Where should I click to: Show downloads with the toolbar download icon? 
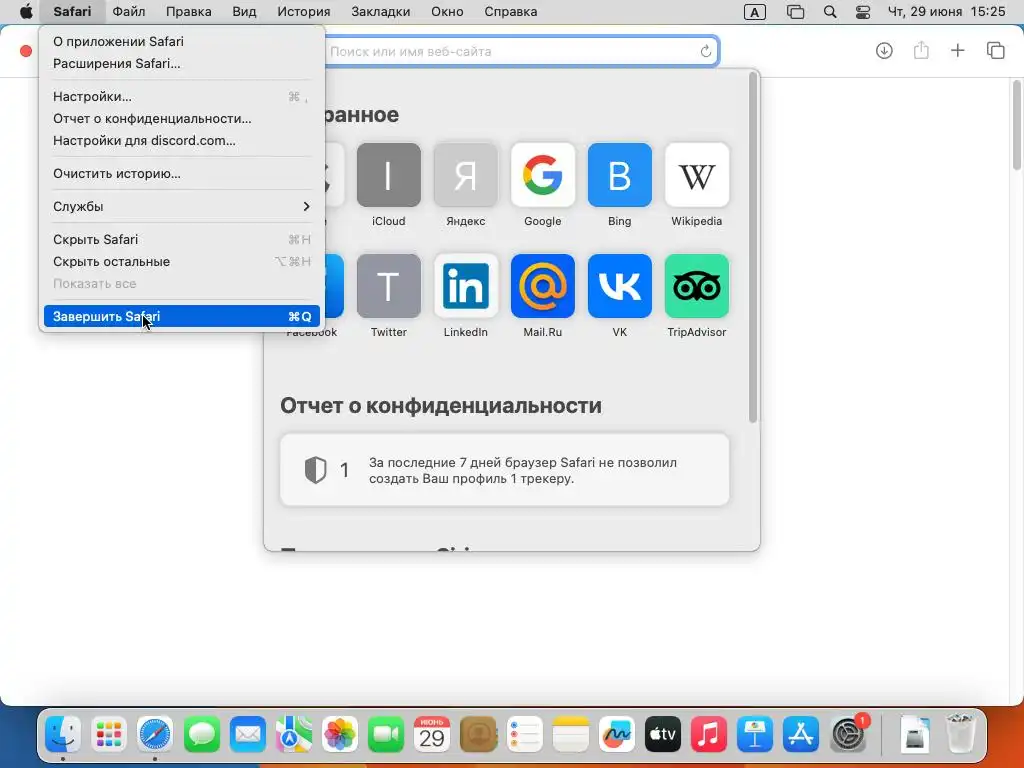[884, 50]
